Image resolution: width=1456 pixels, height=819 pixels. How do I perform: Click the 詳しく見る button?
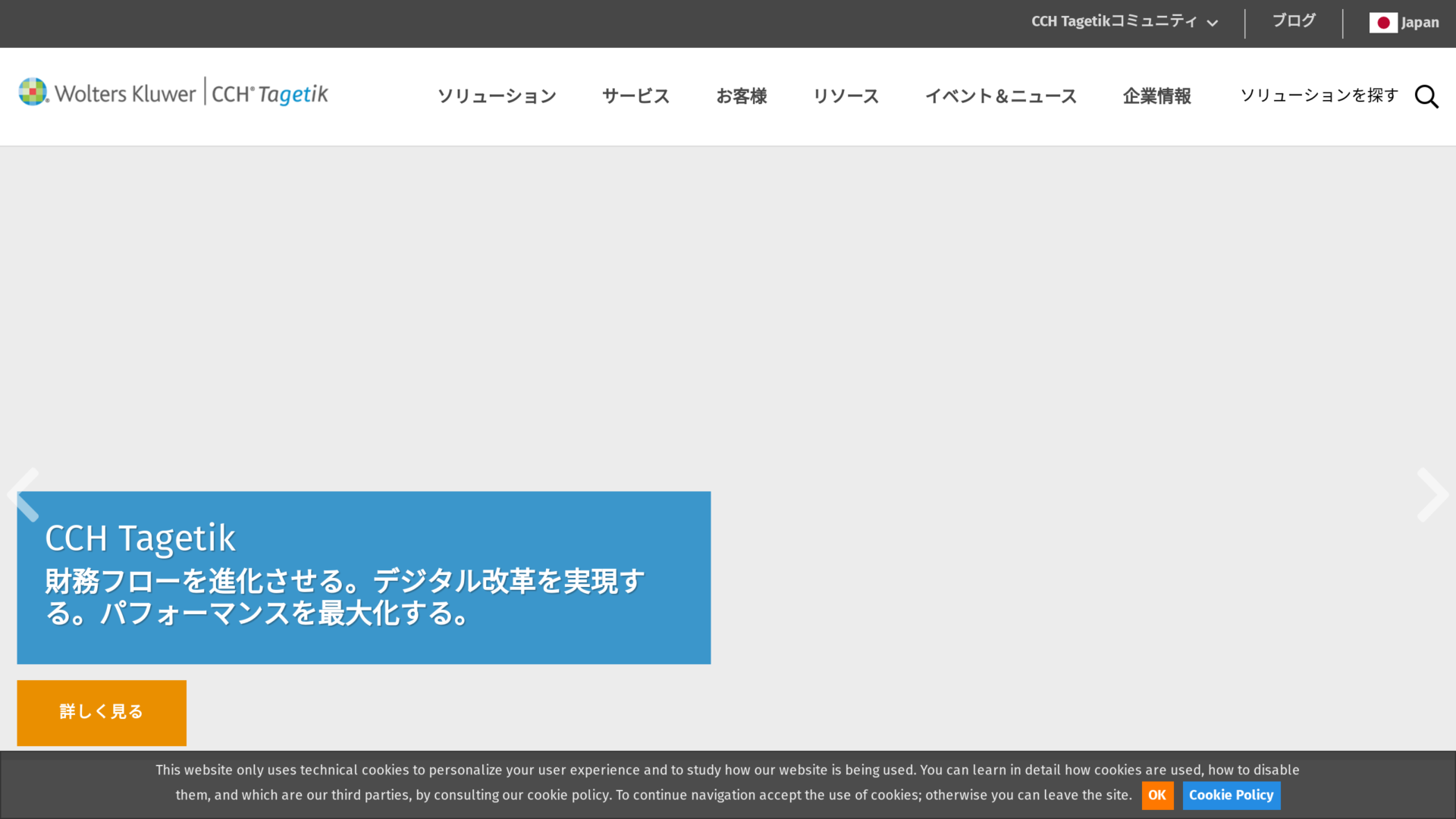101,712
